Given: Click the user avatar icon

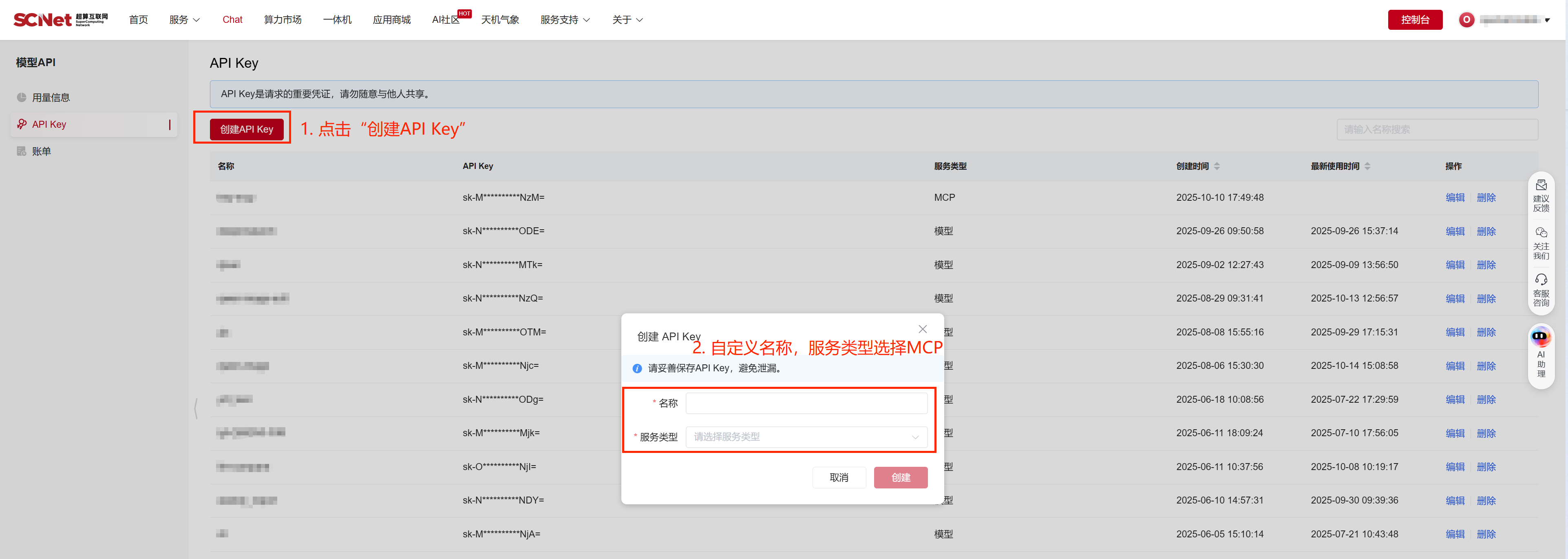Looking at the screenshot, I should 1466,20.
